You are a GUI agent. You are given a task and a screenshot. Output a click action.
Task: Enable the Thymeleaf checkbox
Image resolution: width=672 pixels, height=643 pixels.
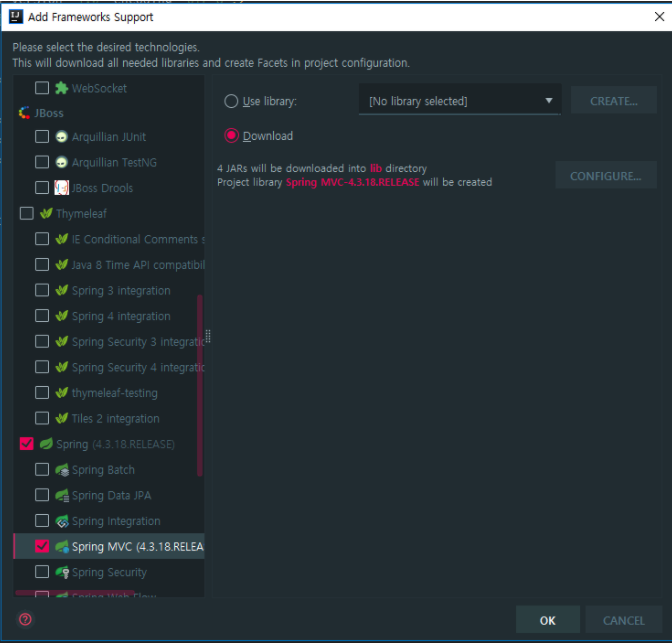(27, 213)
